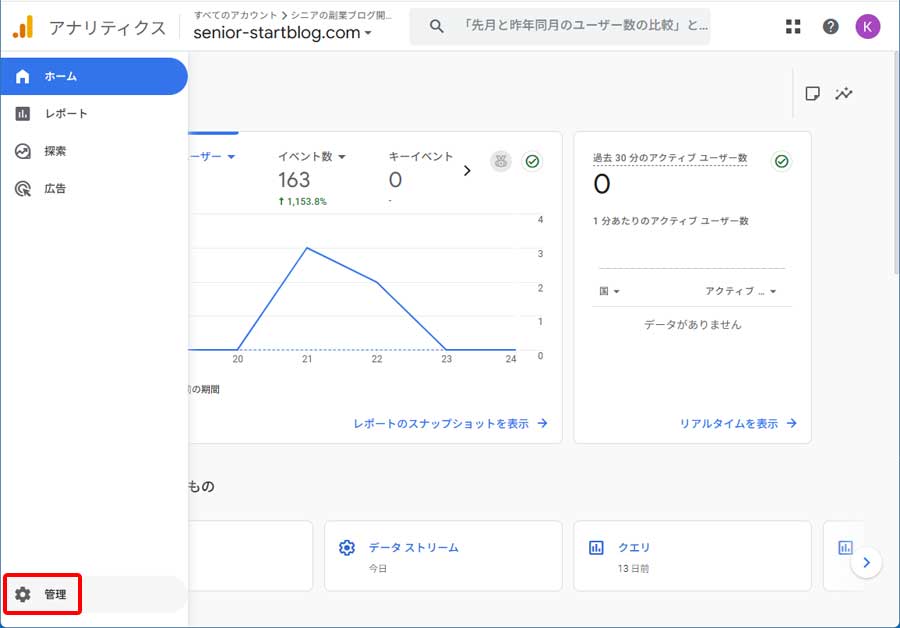Click the 管理 settings gear at bottom left
The width and height of the screenshot is (900, 628).
point(42,592)
